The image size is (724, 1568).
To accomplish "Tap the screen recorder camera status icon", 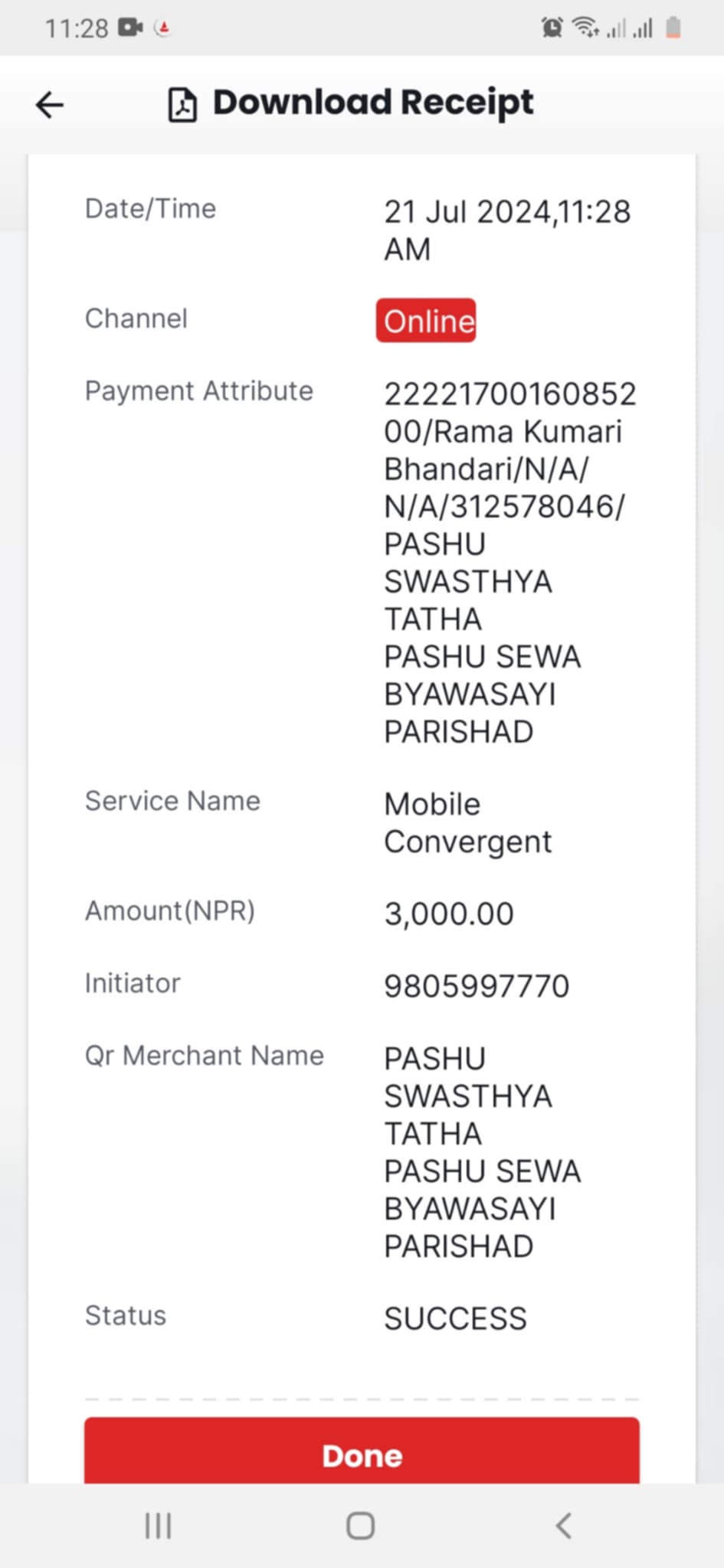I will point(131,28).
